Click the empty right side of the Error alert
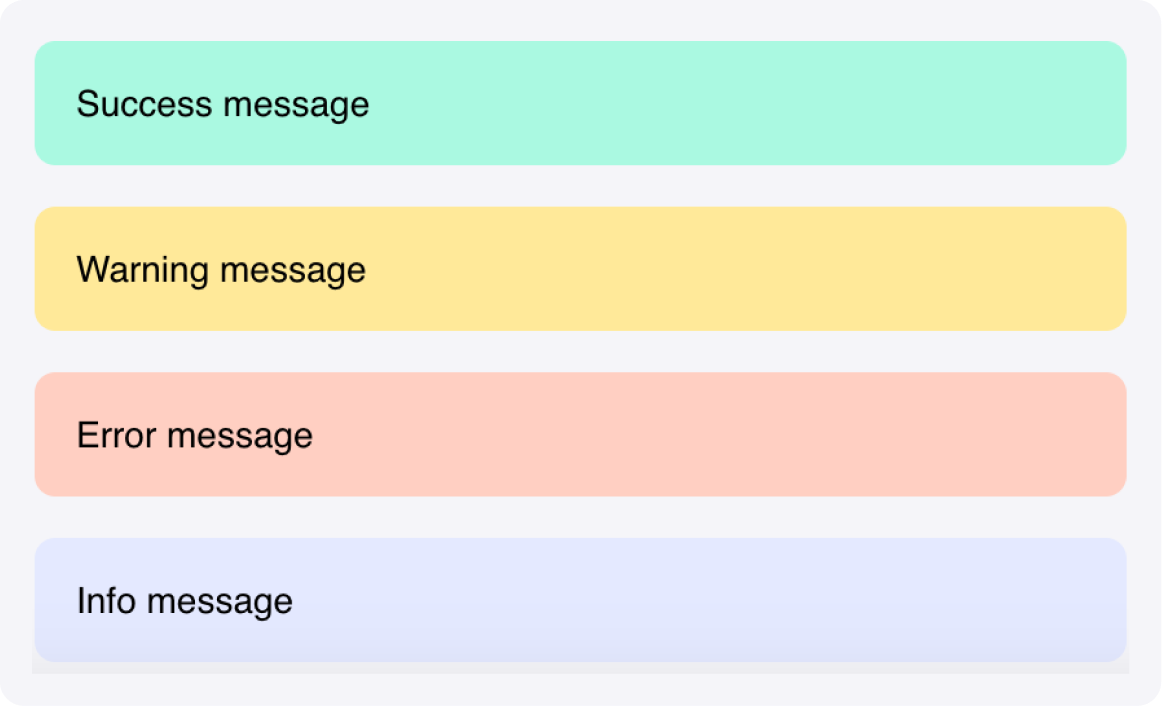1162x706 pixels. [x=815, y=434]
